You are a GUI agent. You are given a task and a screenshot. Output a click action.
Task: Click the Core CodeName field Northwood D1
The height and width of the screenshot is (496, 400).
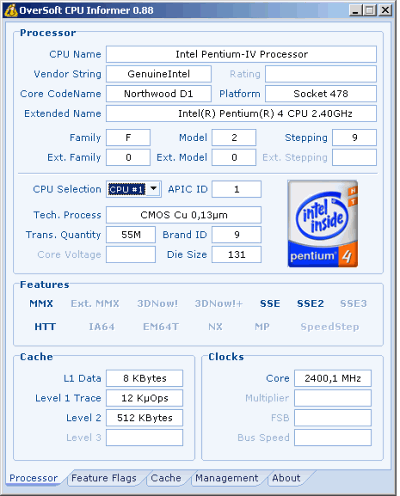pos(159,94)
